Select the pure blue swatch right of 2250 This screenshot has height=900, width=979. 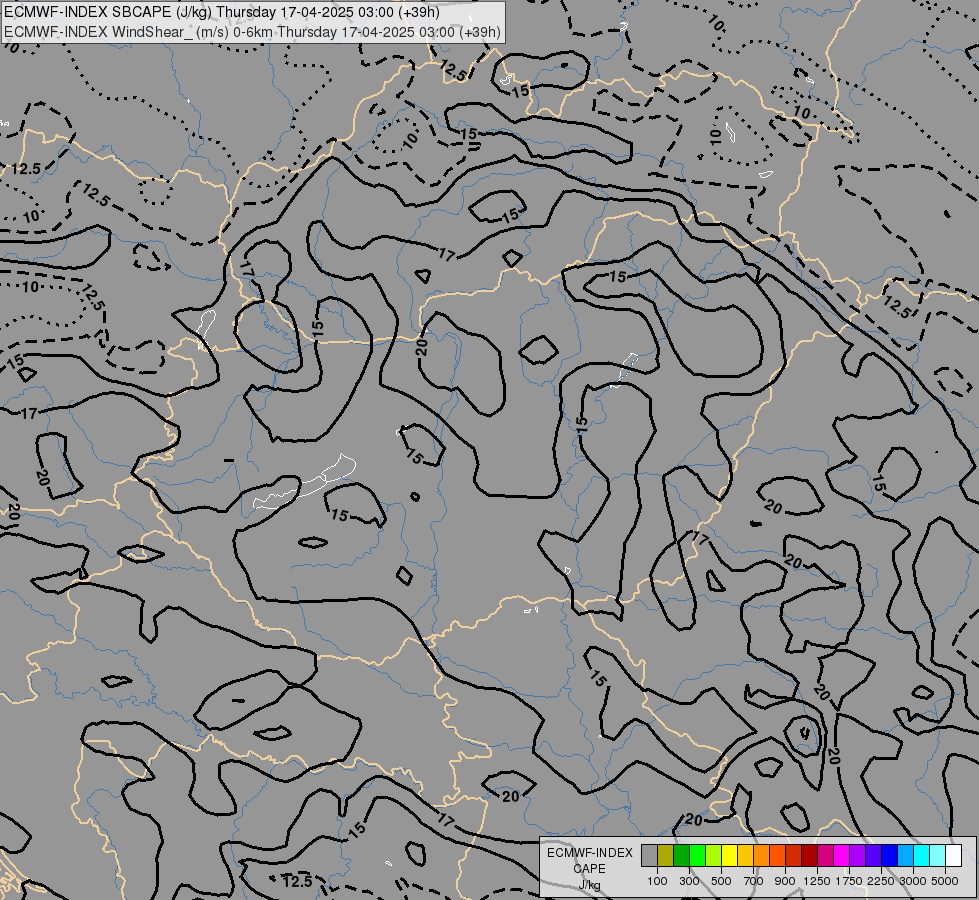point(890,855)
